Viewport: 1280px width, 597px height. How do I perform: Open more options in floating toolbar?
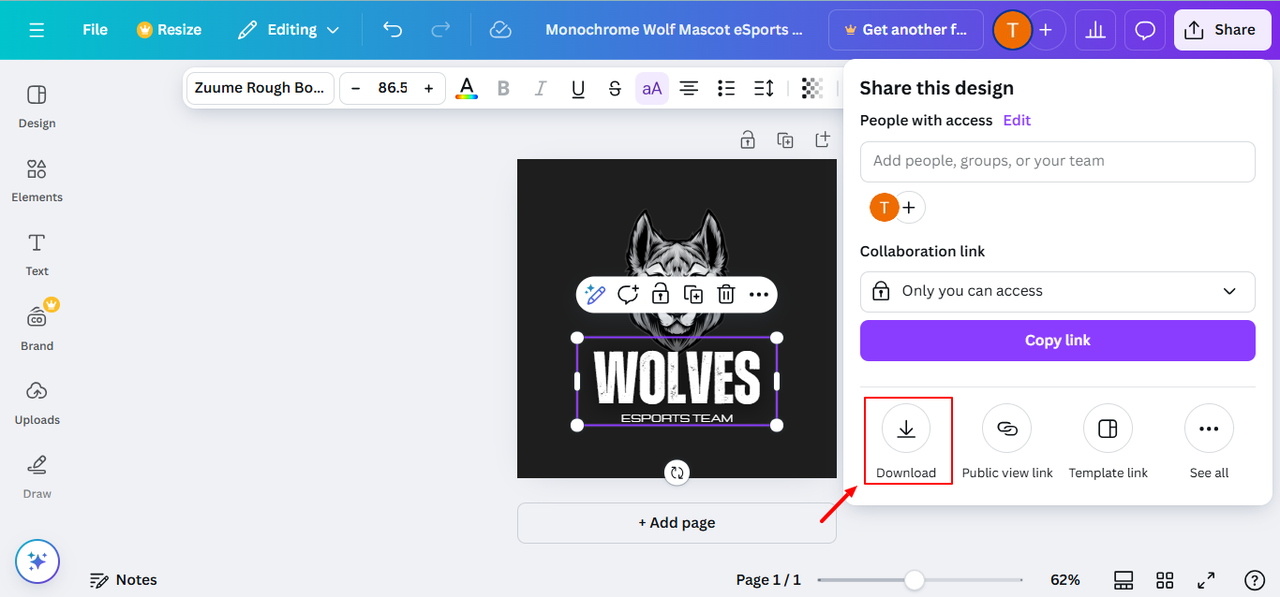click(x=759, y=294)
